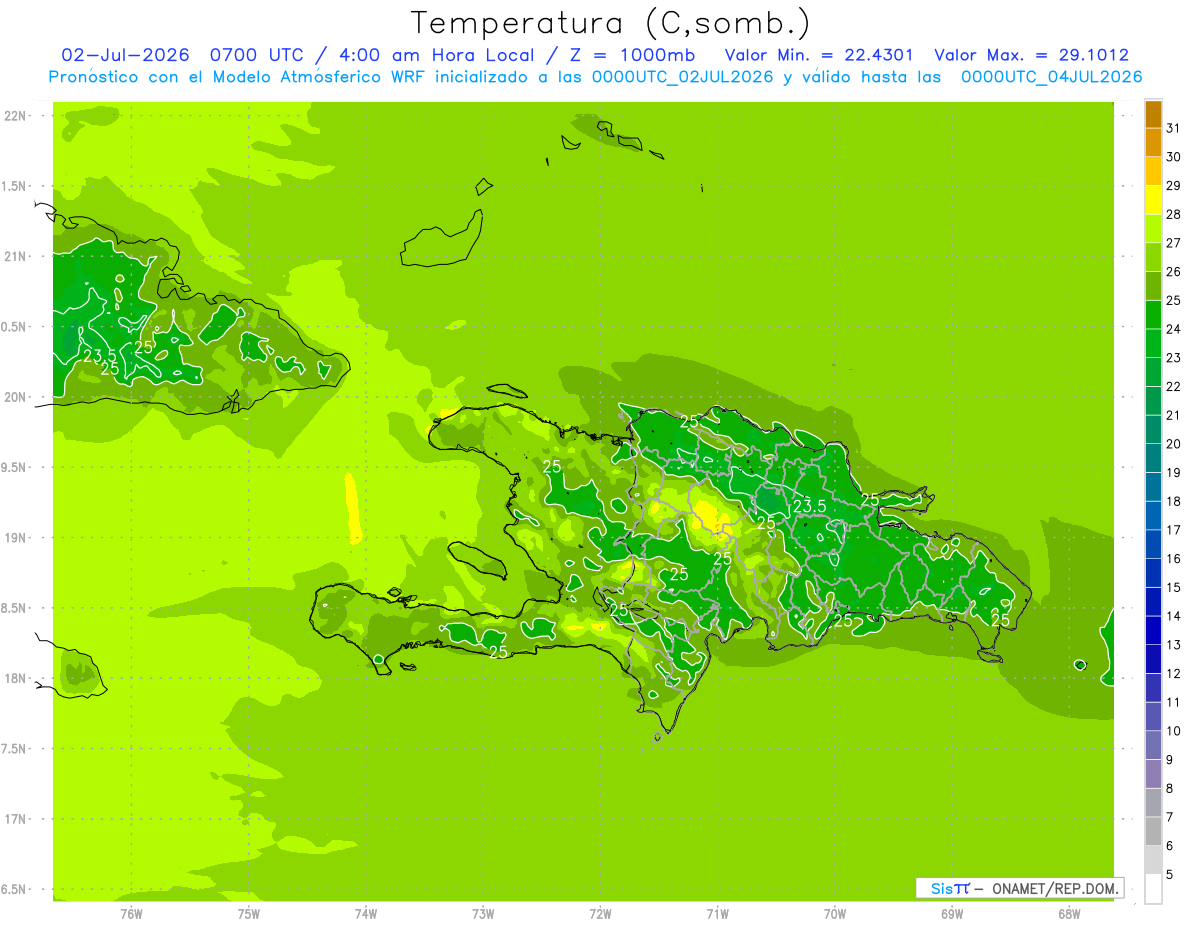Click the longitude axis label "74W"
The image size is (1200, 927).
coord(366,914)
